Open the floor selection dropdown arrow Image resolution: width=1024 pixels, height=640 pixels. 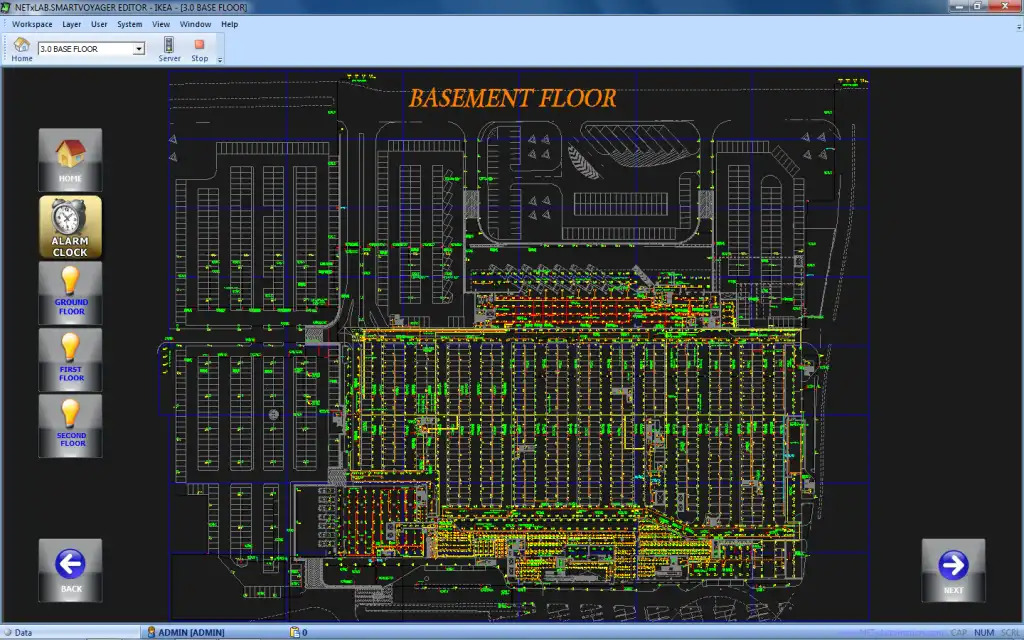tap(139, 48)
